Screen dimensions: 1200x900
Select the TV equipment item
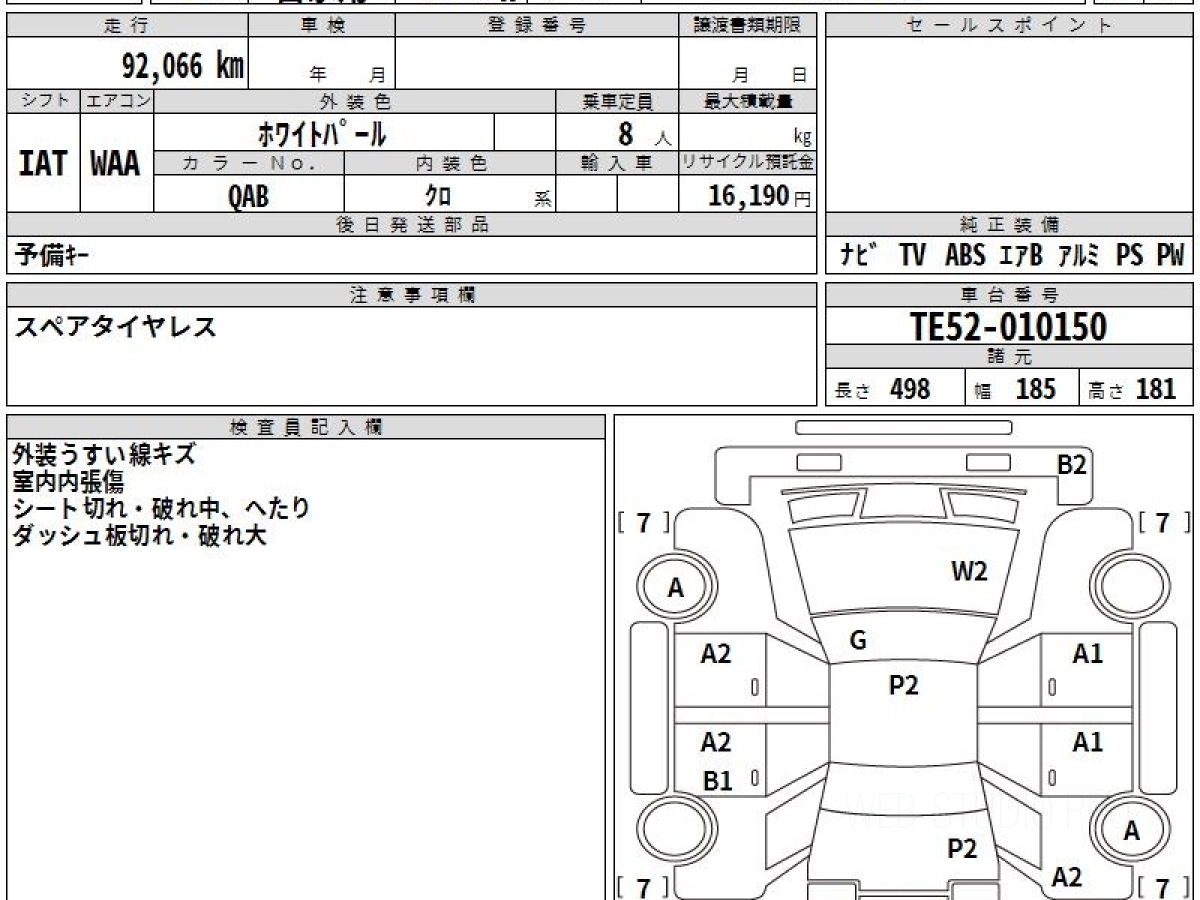[x=912, y=256]
